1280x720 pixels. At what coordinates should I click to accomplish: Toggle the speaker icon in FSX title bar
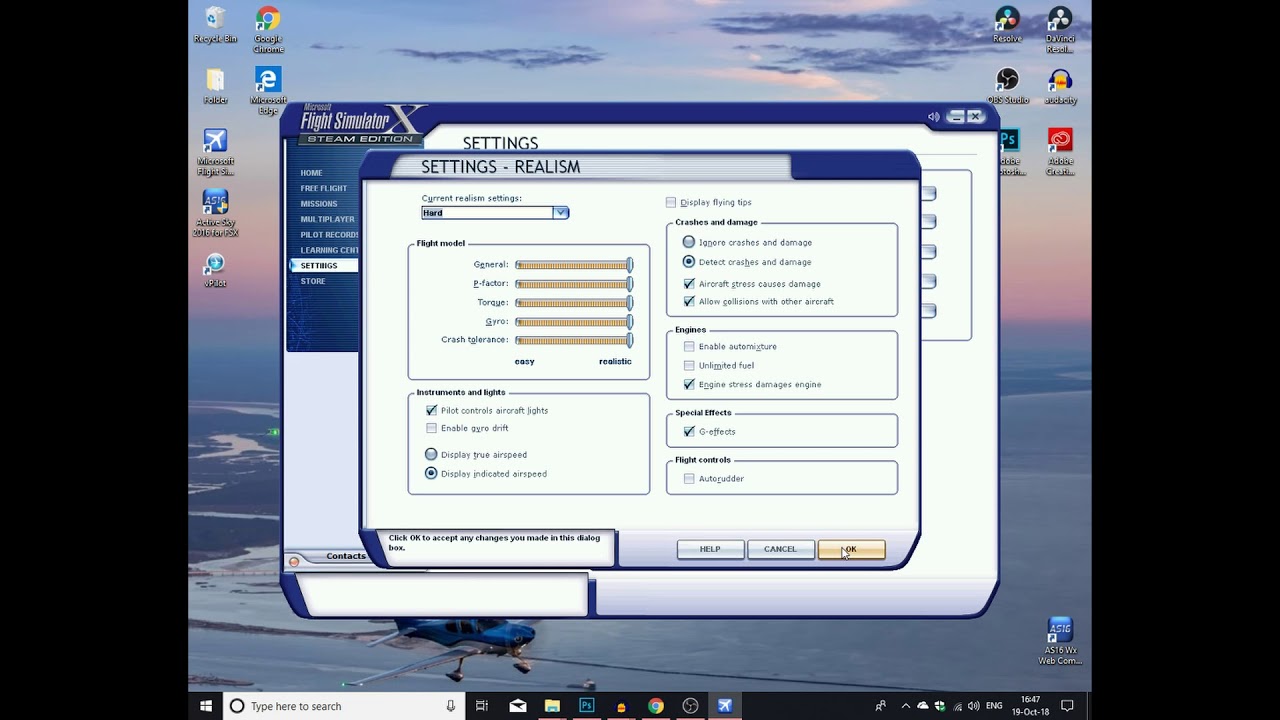(933, 117)
